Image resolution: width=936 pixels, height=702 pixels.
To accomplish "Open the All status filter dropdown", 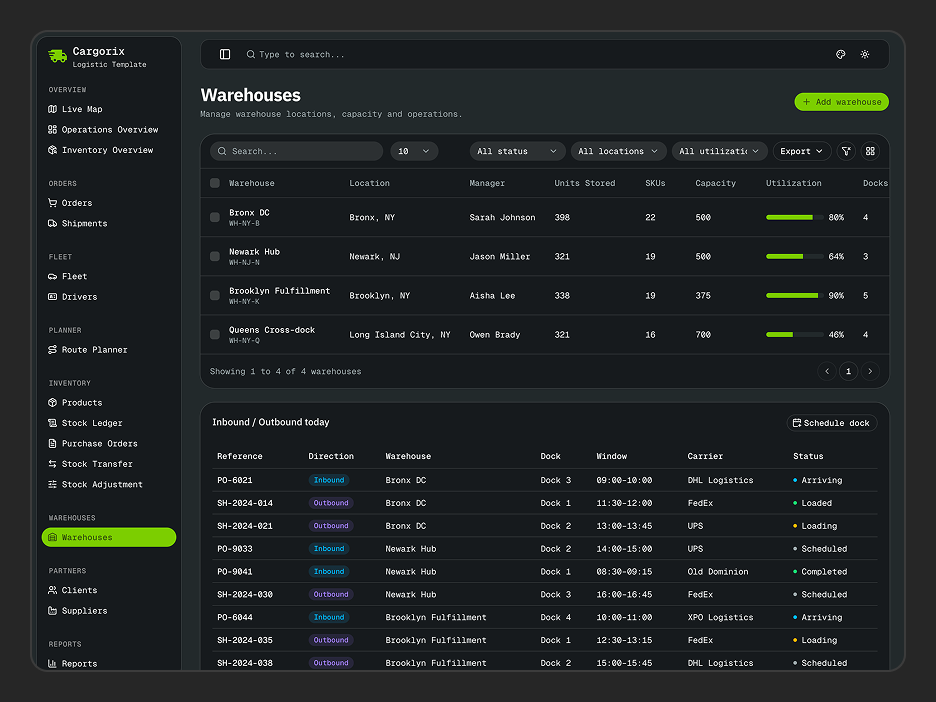I will point(517,151).
